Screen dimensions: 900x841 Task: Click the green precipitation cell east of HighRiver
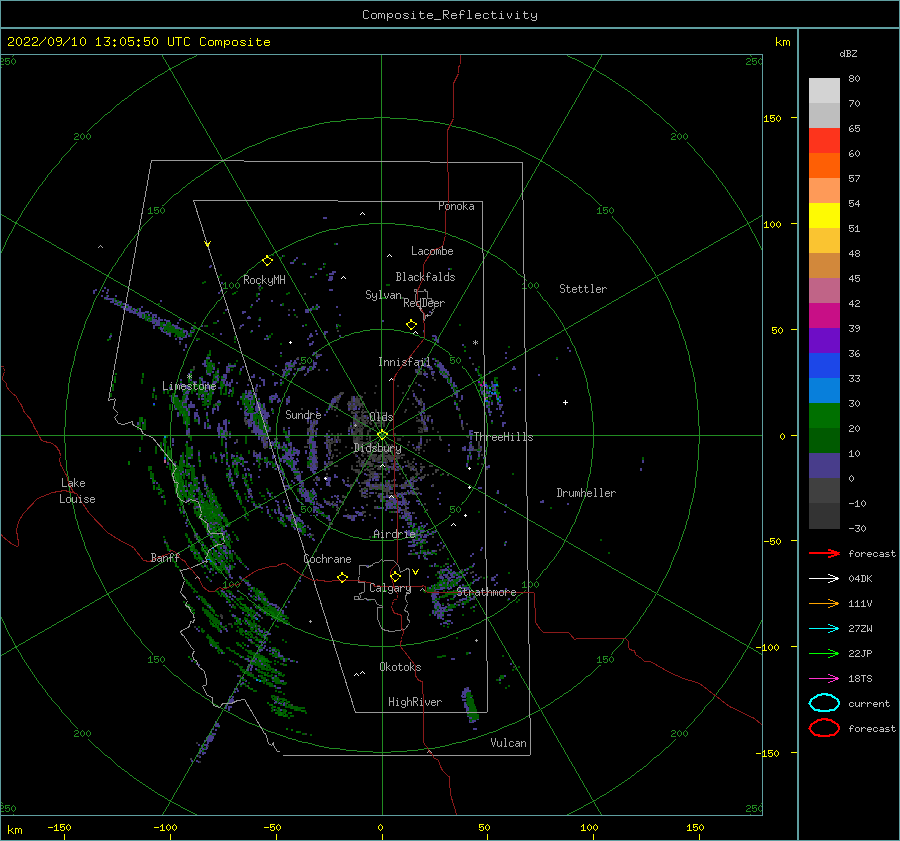pyautogui.click(x=471, y=704)
